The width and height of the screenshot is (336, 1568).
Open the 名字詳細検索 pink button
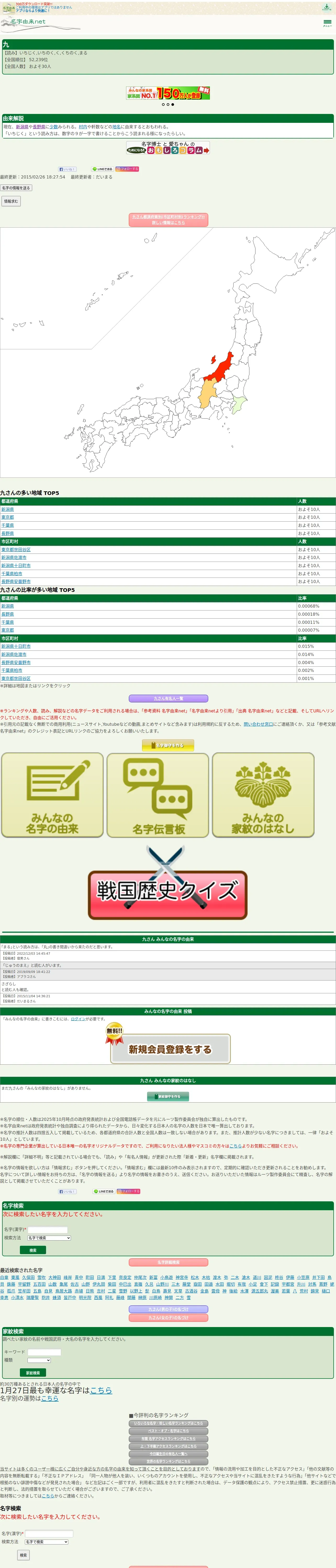tap(168, 1263)
